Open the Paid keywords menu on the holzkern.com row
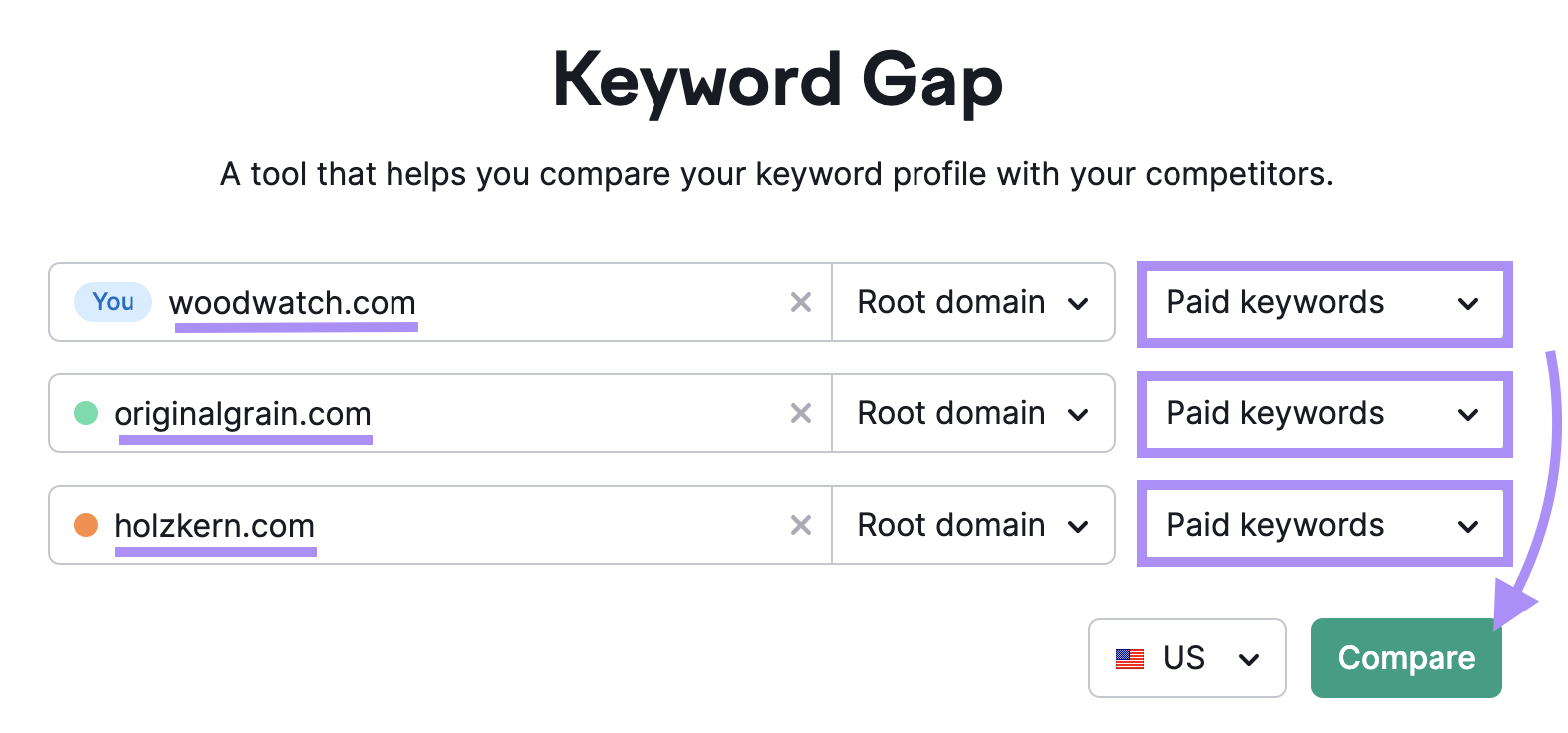Viewport: 1568px width, 733px height. click(1323, 525)
